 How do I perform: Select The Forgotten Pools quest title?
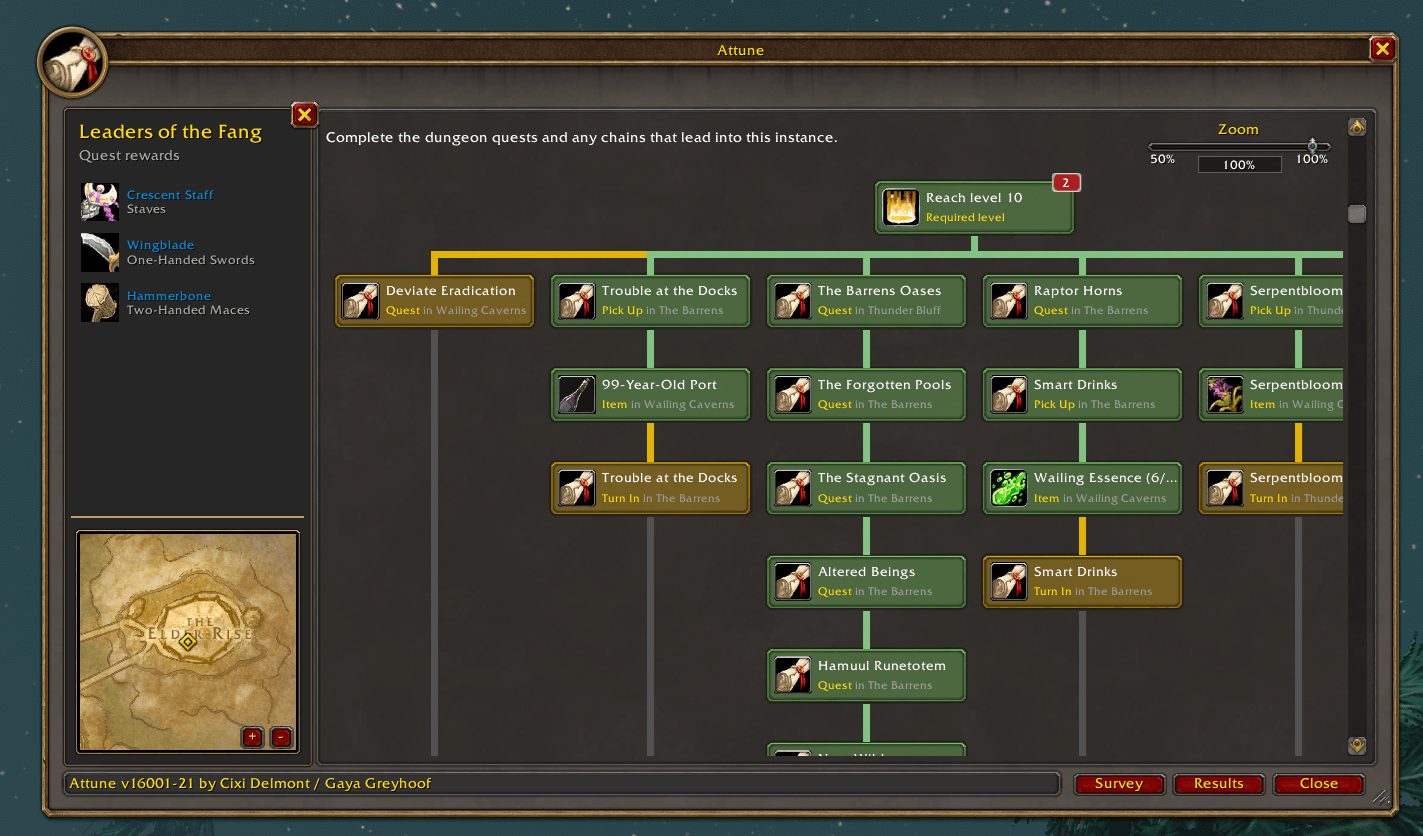pos(884,385)
